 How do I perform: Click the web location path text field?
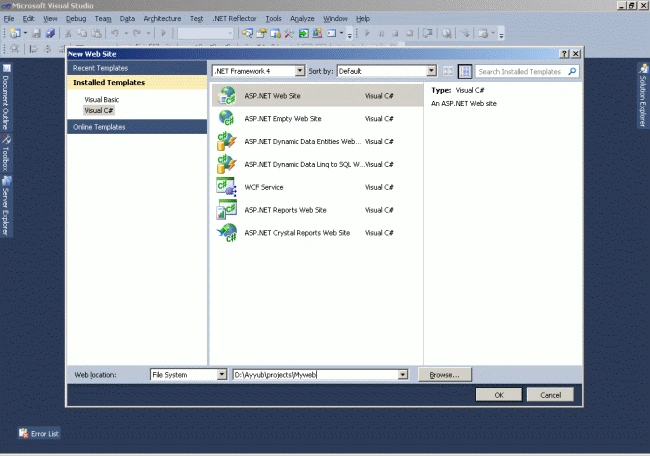[x=315, y=375]
